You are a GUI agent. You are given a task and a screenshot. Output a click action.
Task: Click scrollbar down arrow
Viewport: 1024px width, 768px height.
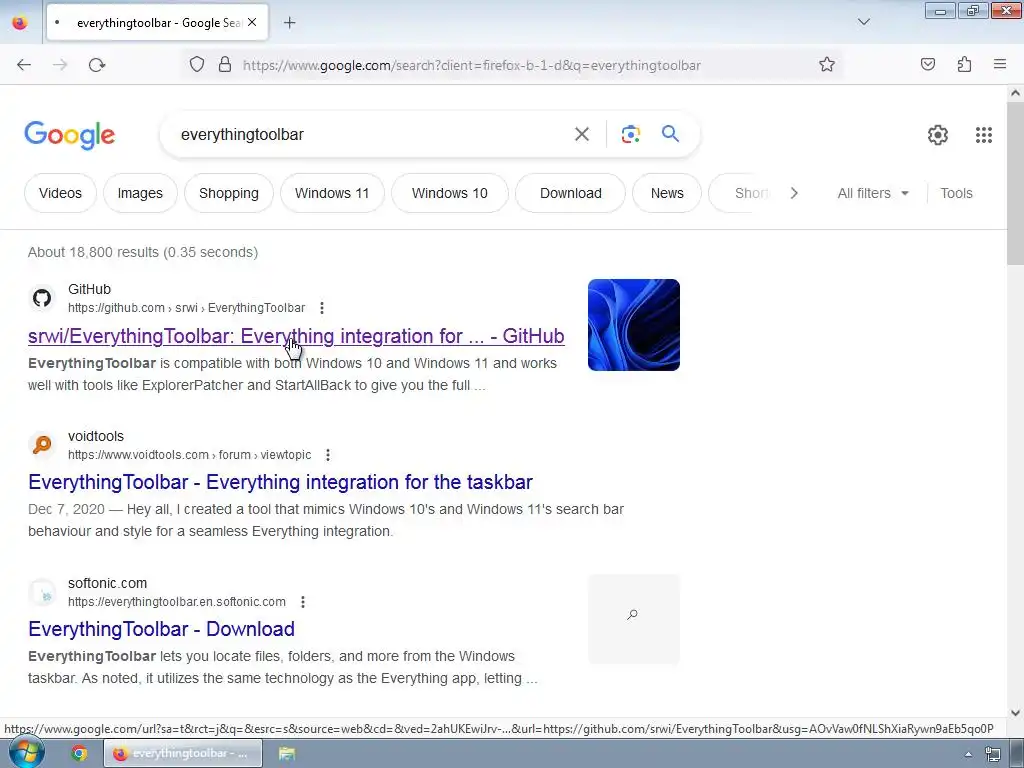[x=1015, y=713]
